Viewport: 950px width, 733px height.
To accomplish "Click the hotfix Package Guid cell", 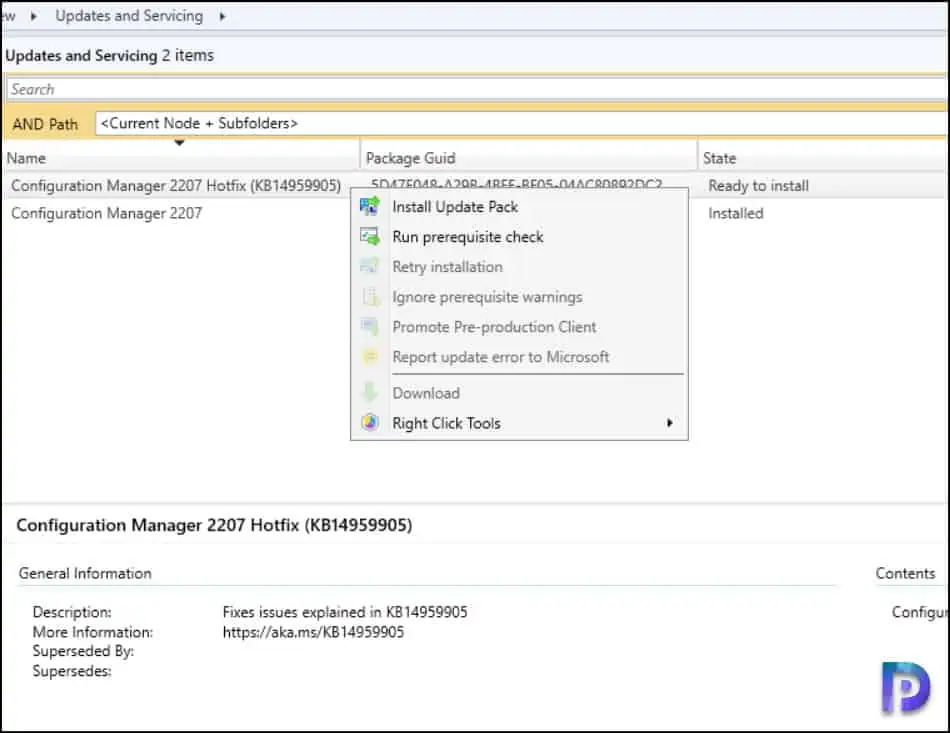I will click(x=517, y=183).
